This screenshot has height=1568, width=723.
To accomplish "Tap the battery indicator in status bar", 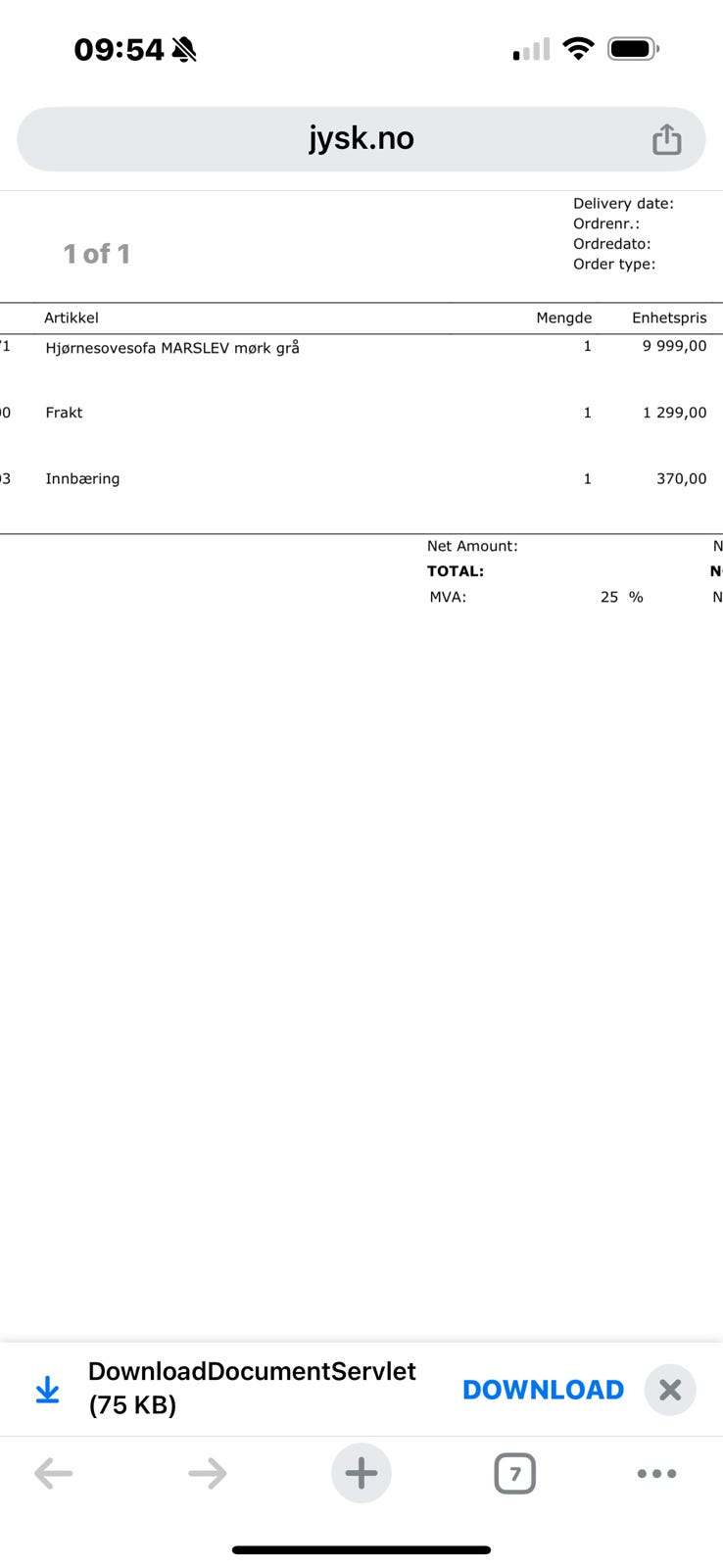I will pyautogui.click(x=633, y=49).
